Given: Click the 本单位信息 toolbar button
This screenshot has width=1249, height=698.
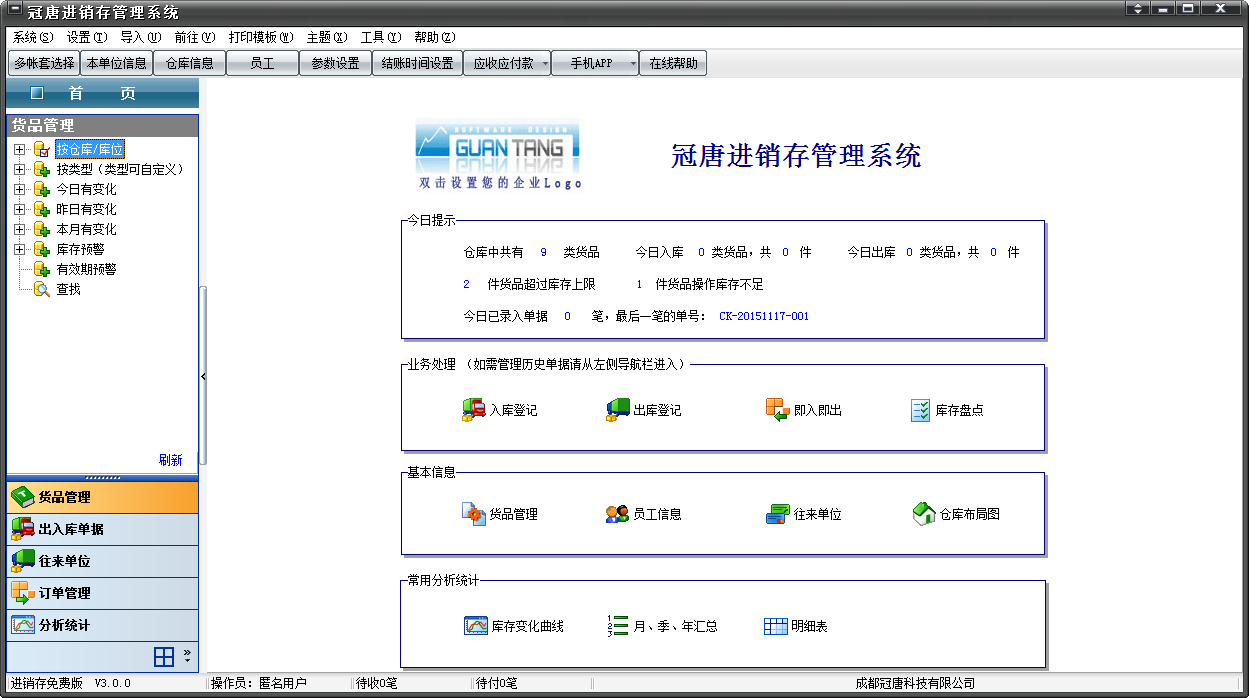Looking at the screenshot, I should pos(117,64).
